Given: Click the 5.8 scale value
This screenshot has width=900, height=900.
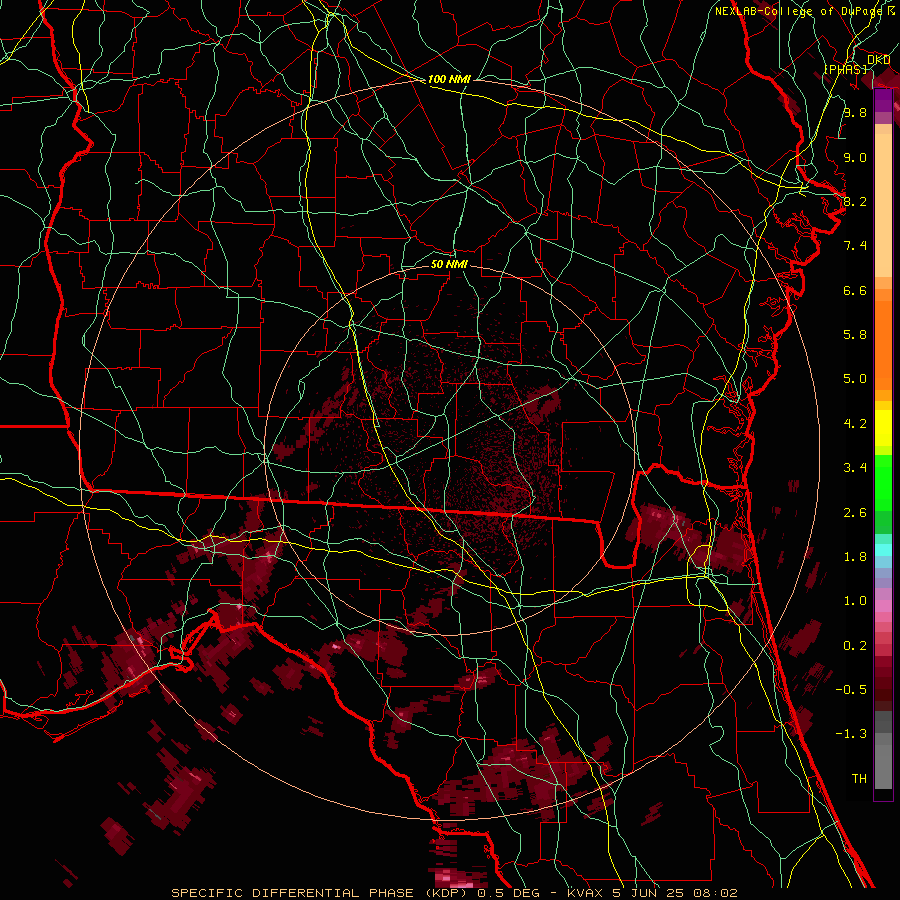Looking at the screenshot, I should click(x=855, y=335).
